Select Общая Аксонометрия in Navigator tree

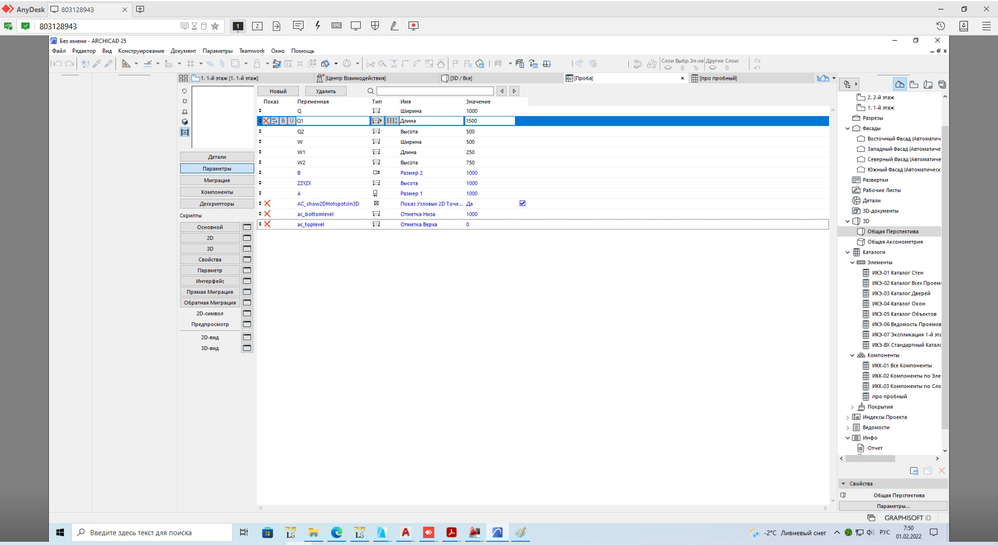(895, 242)
